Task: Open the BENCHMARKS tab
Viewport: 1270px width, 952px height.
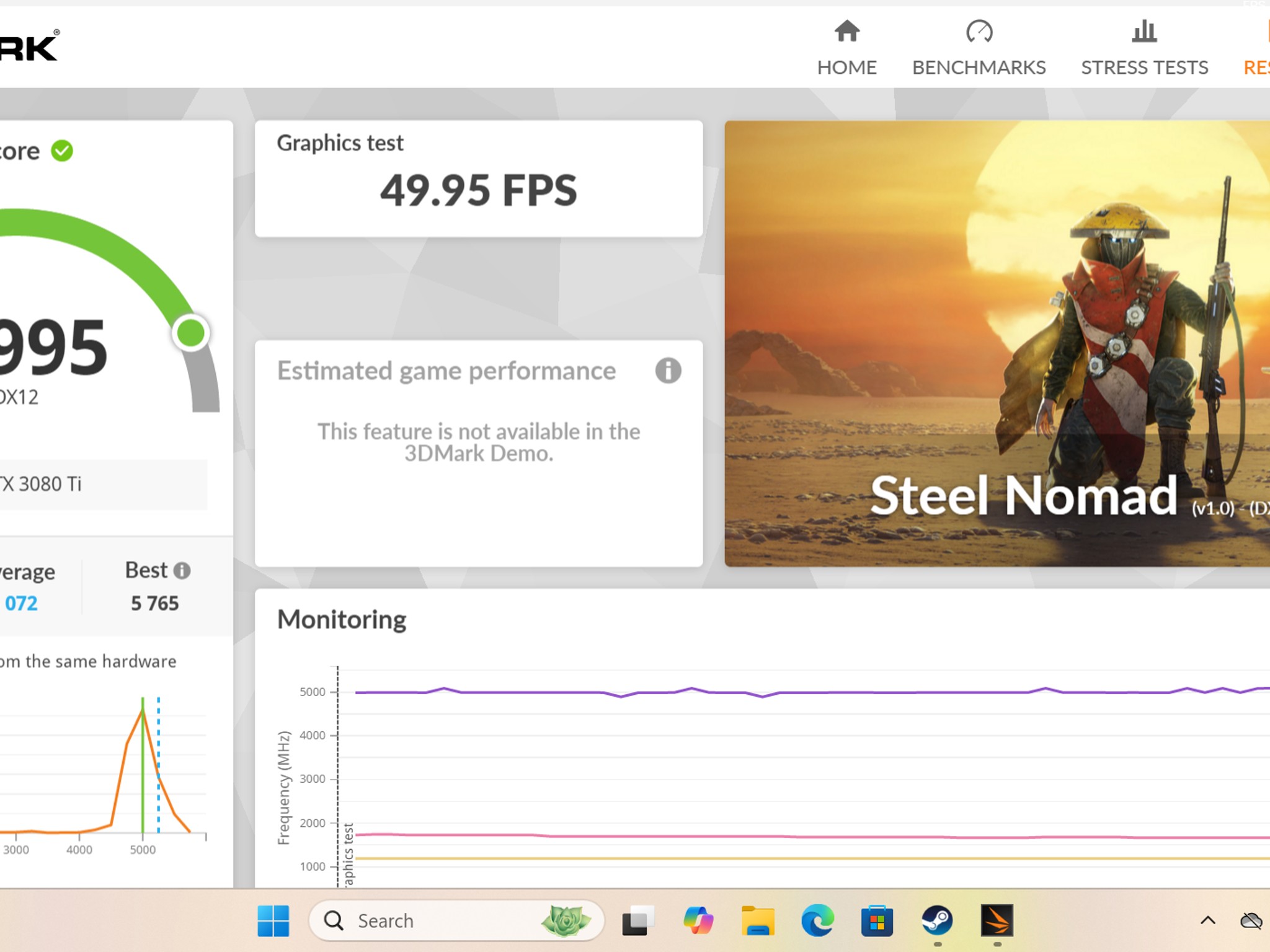Action: tap(979, 48)
